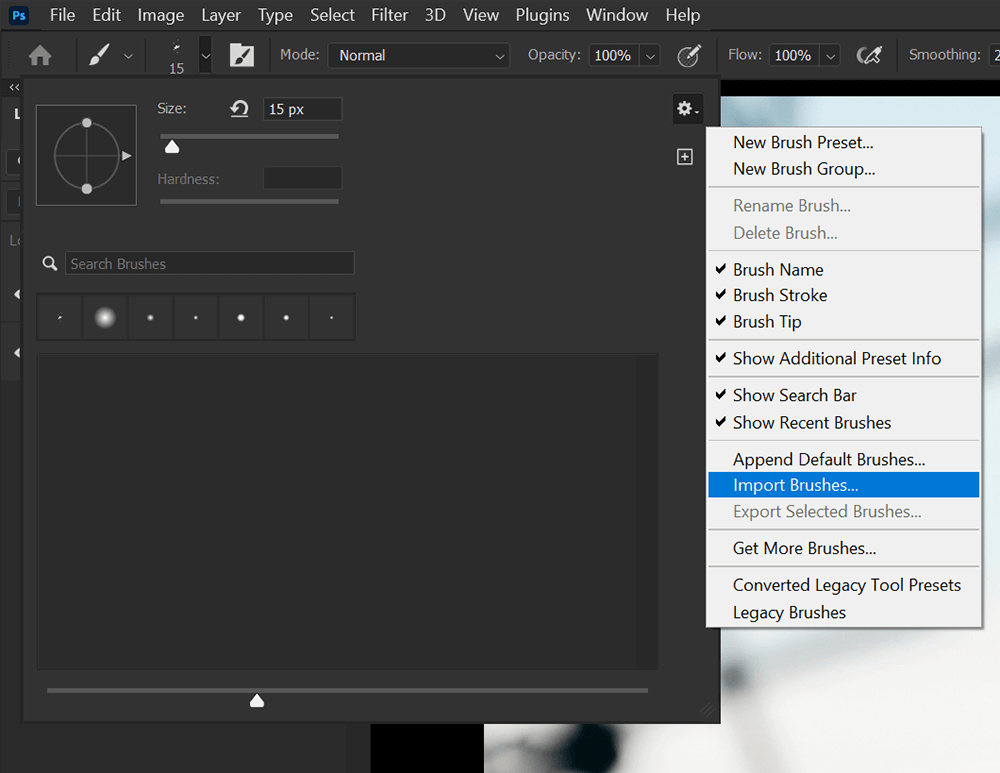
Task: Open the Help menu
Action: (682, 15)
